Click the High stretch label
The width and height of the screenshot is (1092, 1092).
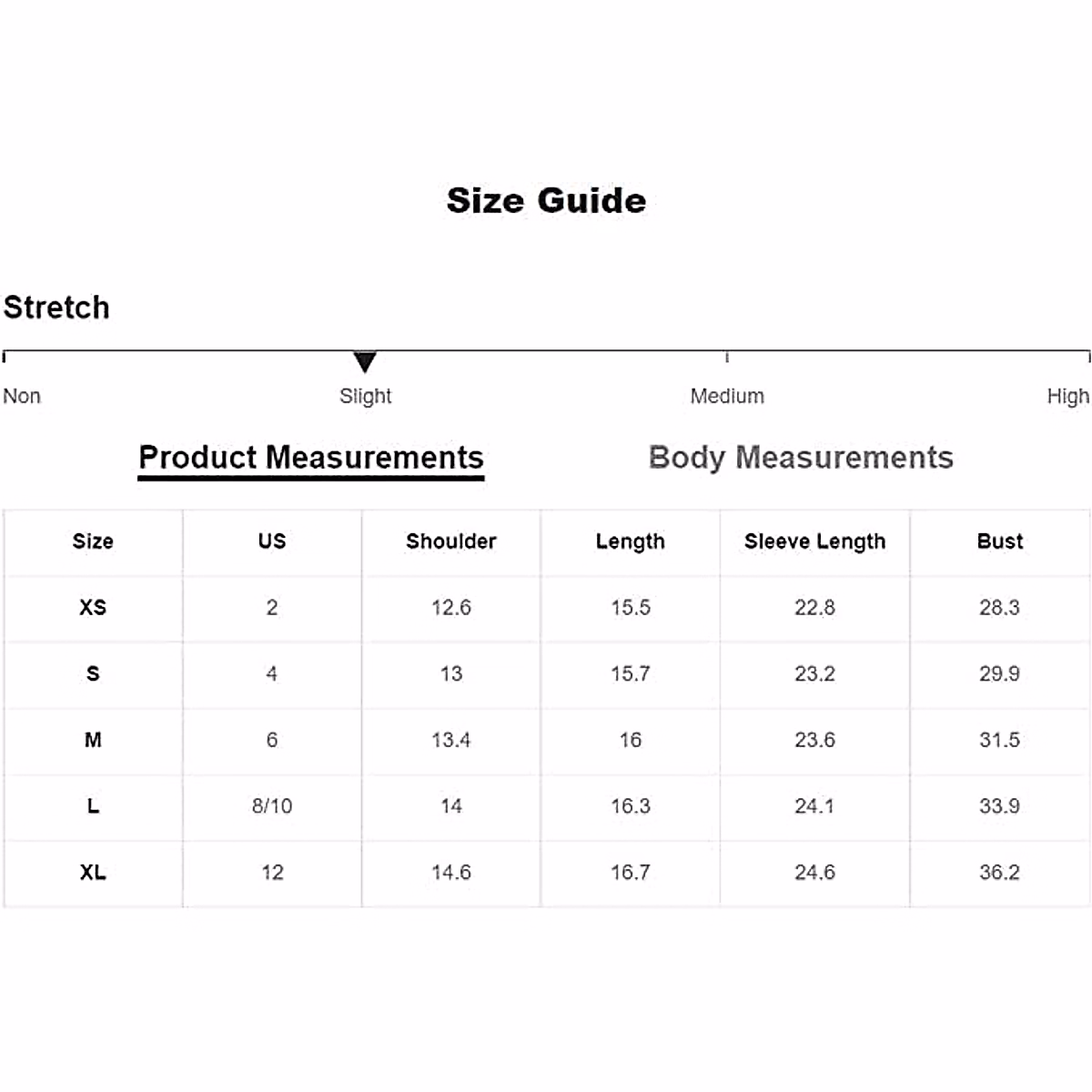pyautogui.click(x=1067, y=396)
